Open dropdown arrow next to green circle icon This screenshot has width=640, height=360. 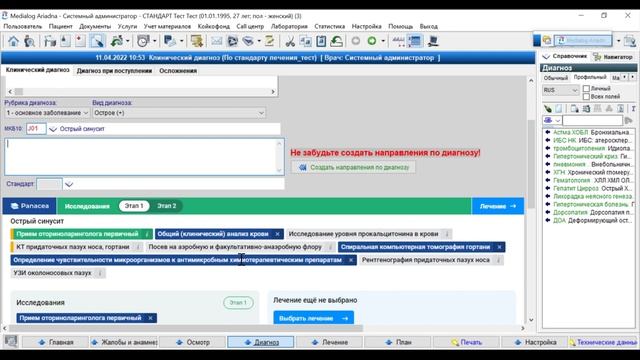383,41
